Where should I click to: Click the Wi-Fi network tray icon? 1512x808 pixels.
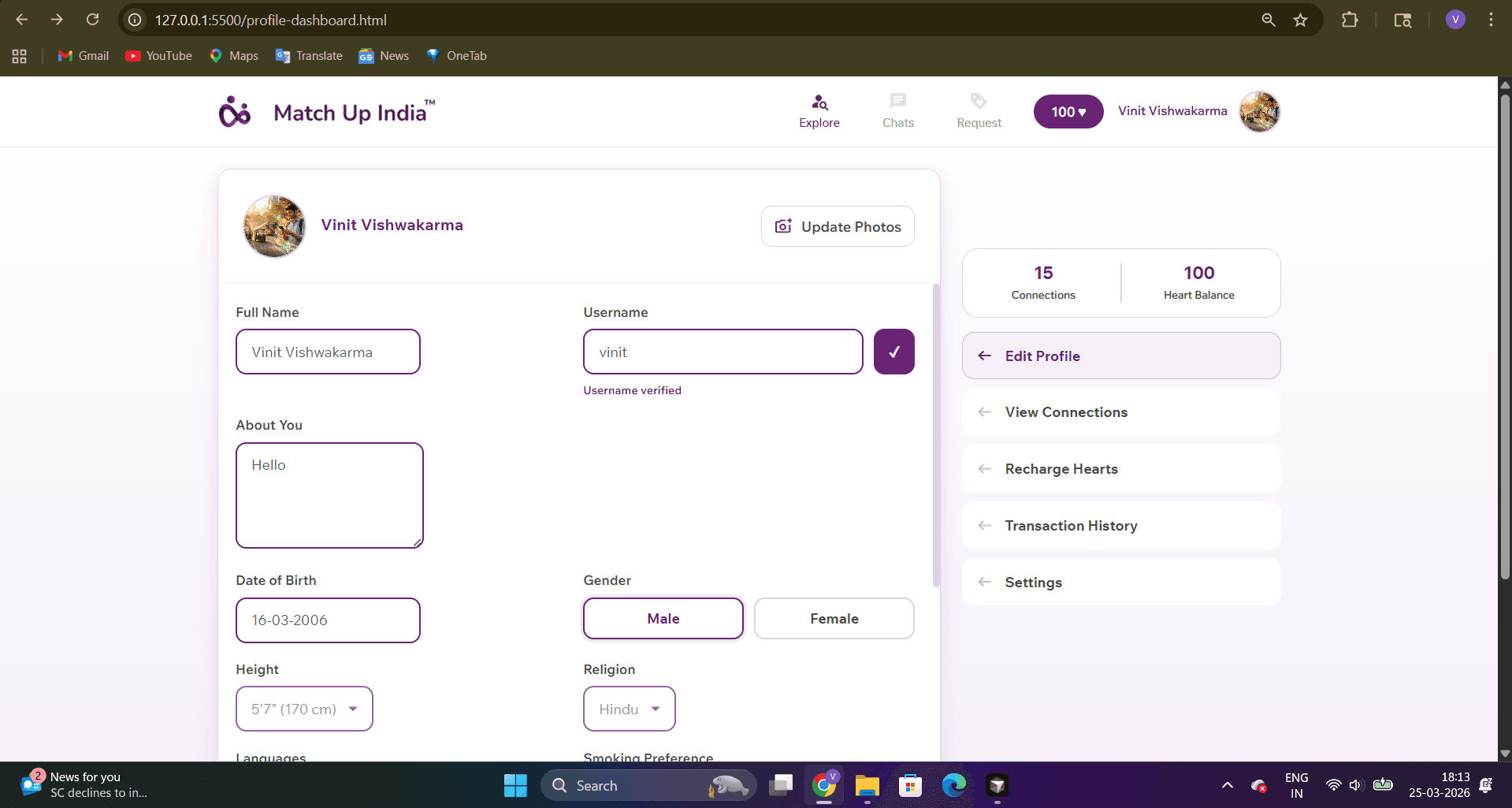click(1333, 785)
